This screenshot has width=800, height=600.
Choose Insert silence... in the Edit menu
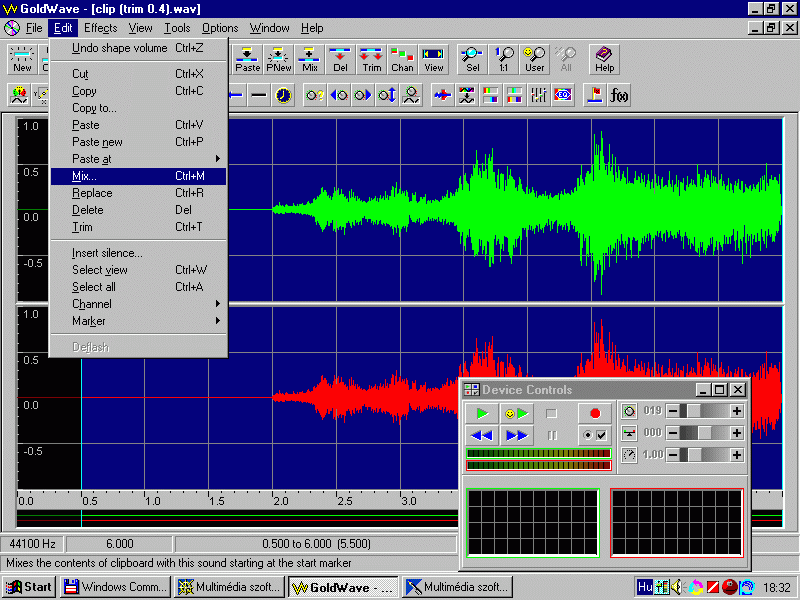(x=138, y=253)
